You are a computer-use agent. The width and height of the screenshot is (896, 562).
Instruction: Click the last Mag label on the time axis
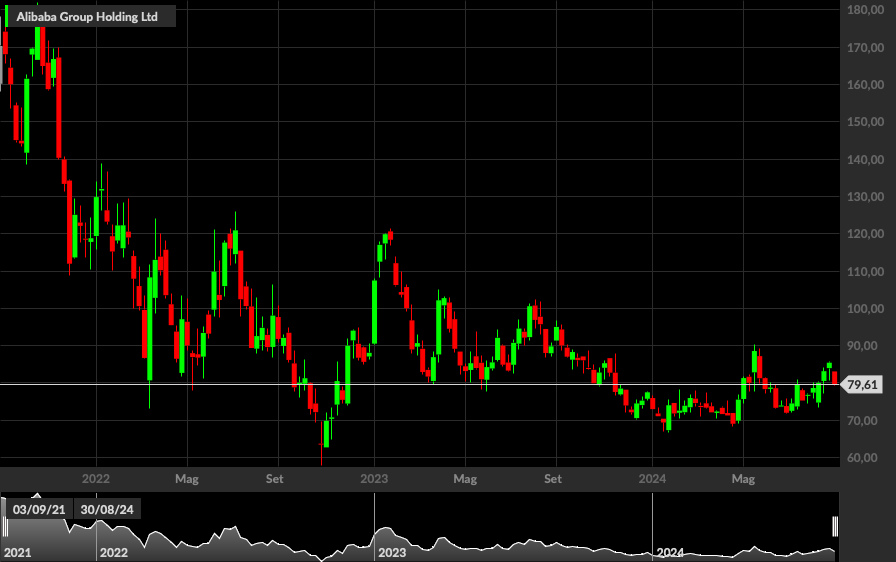coord(743,479)
